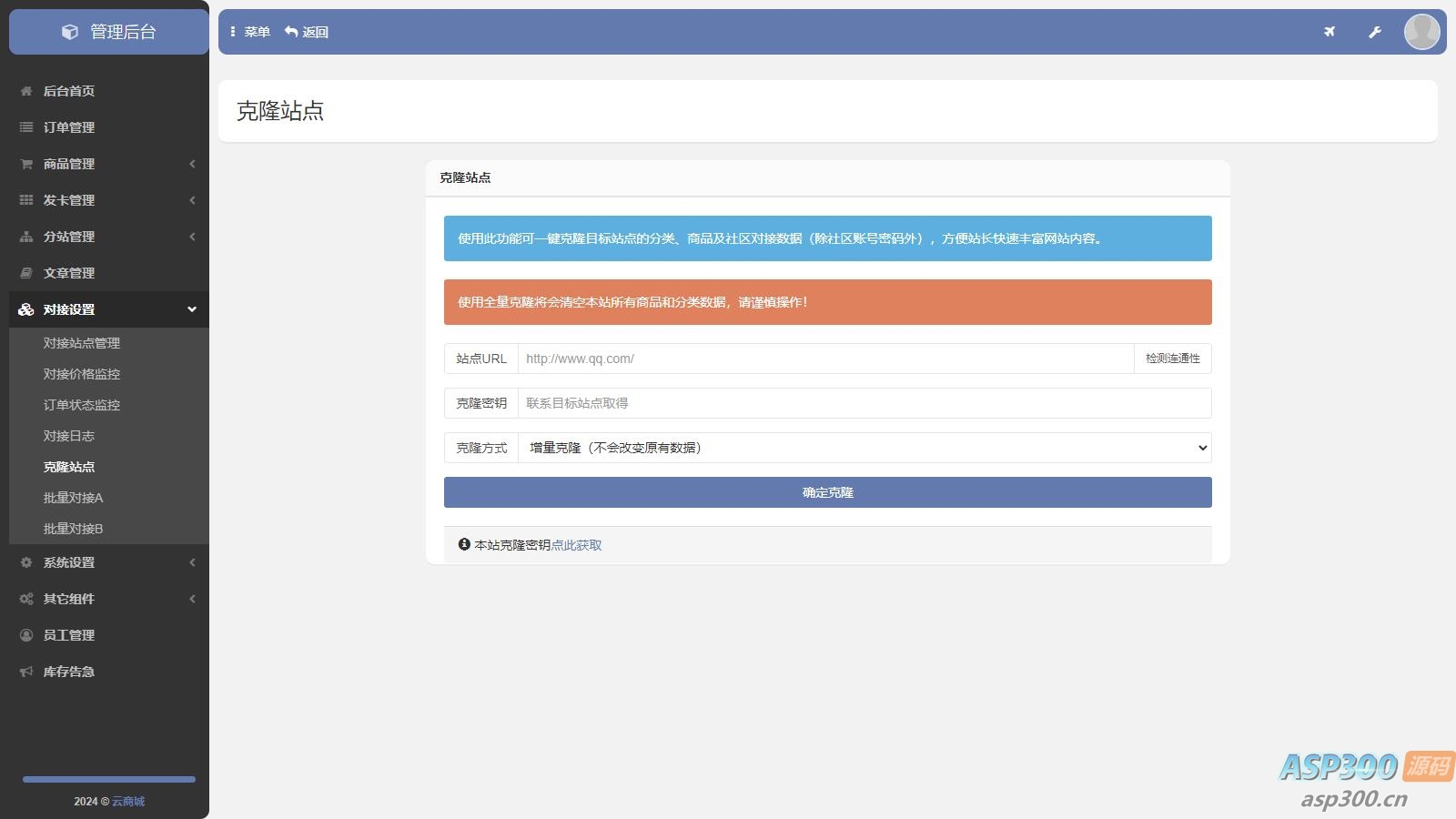The width and height of the screenshot is (1456, 819).
Task: Click the 站点URL field label
Action: 481,359
